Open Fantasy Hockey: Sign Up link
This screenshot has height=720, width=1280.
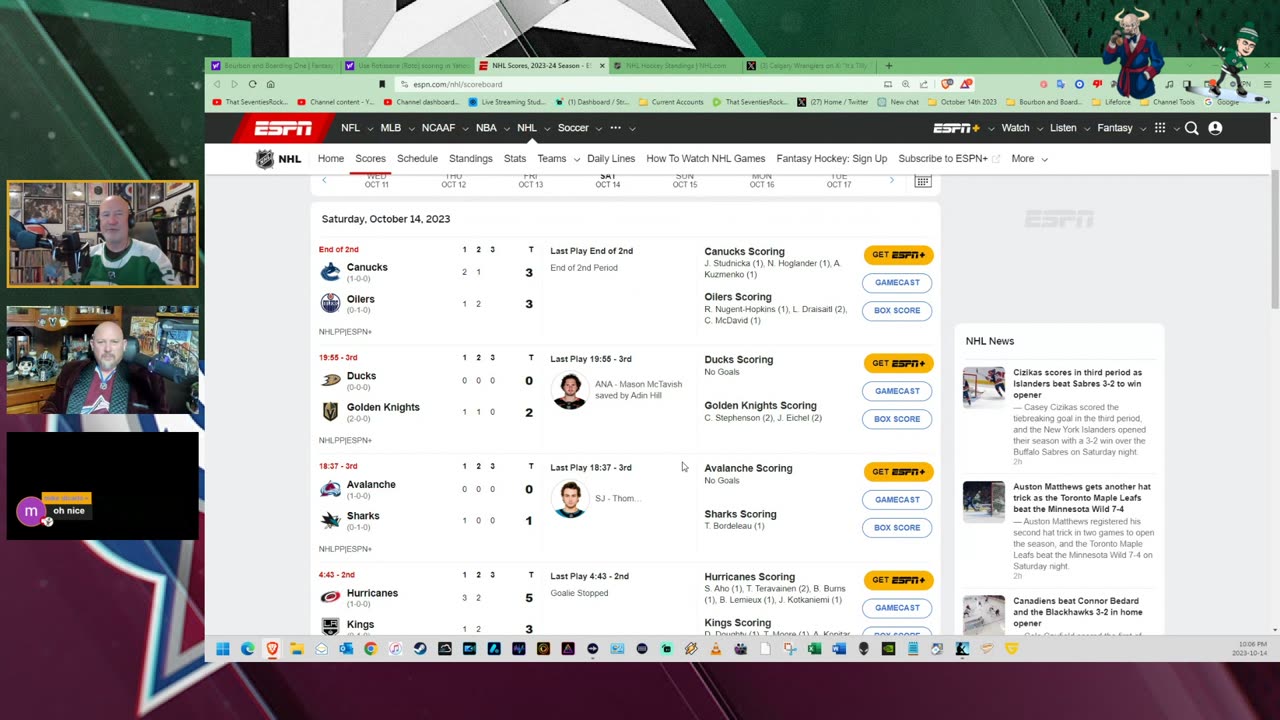(x=831, y=159)
